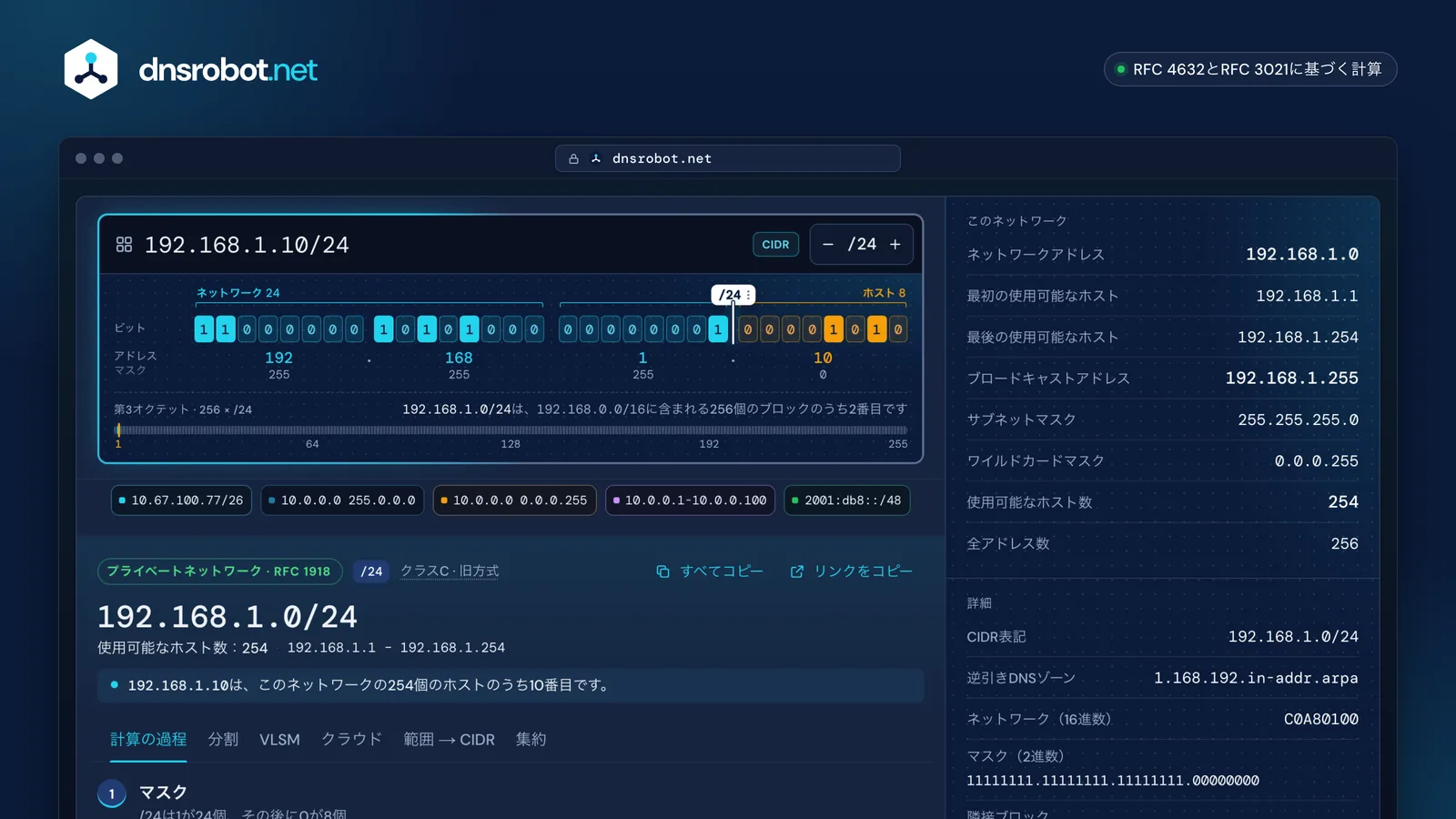Decrease the prefix with the minus button
Screen dimensions: 1456x819
coord(828,245)
